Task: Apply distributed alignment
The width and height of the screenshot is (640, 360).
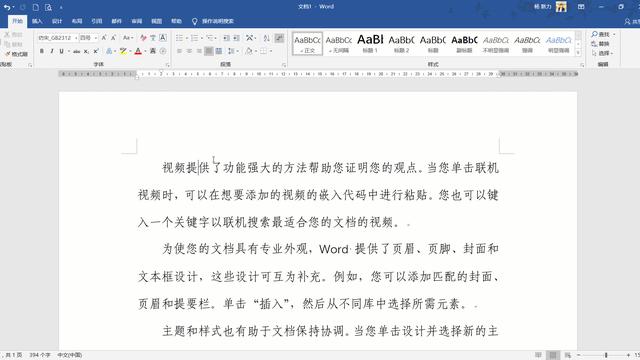Action: [219, 51]
